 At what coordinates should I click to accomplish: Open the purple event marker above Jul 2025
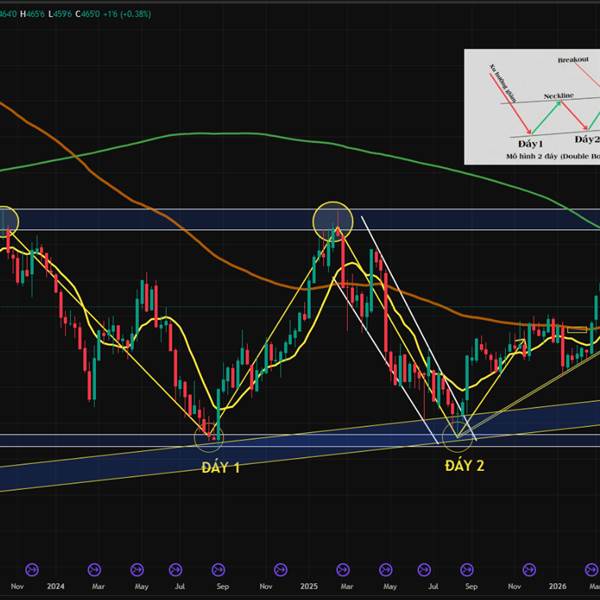click(x=424, y=569)
